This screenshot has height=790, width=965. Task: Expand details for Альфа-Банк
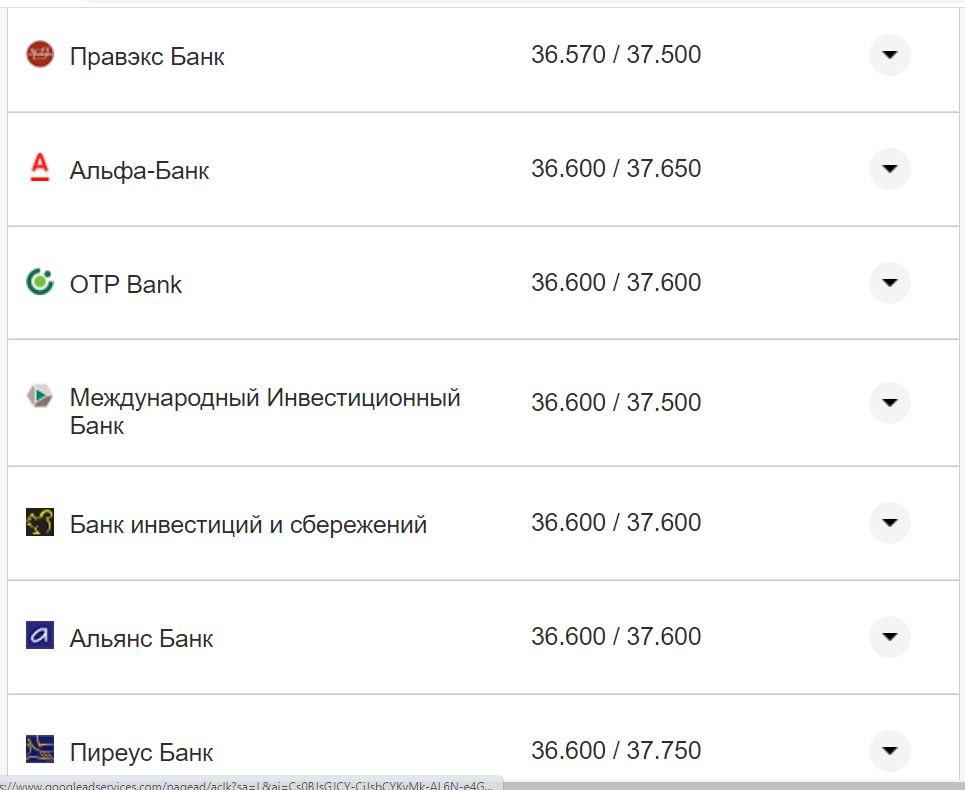tap(889, 169)
